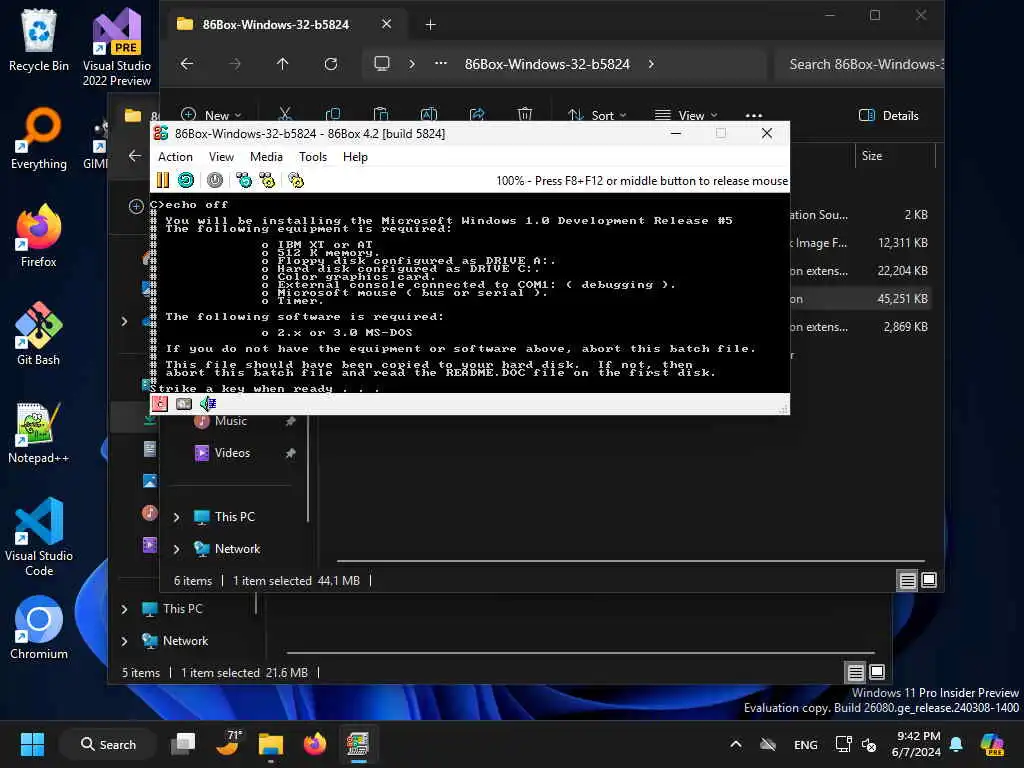Open the View dropdown in Explorer
This screenshot has width=1024, height=768.
coord(686,116)
